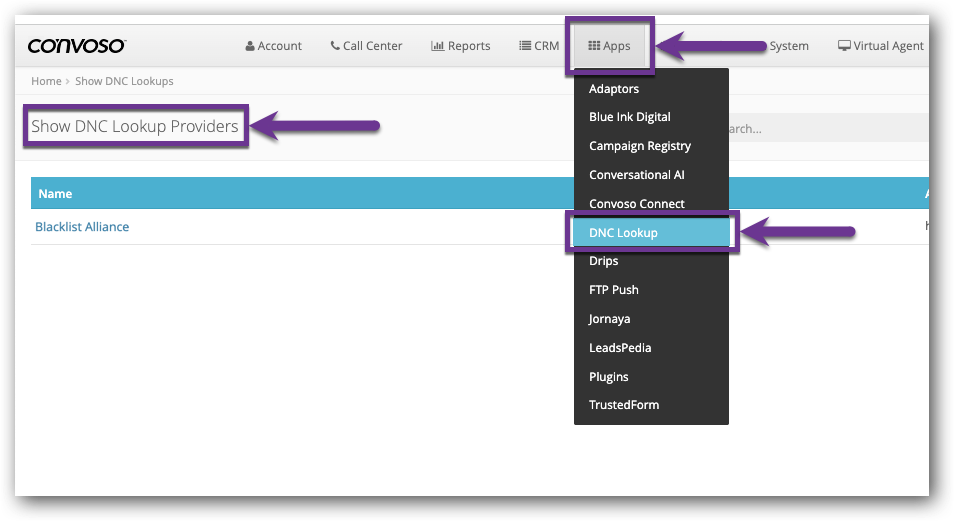Open the Call Center menu
The image size is (954, 521).
point(366,46)
